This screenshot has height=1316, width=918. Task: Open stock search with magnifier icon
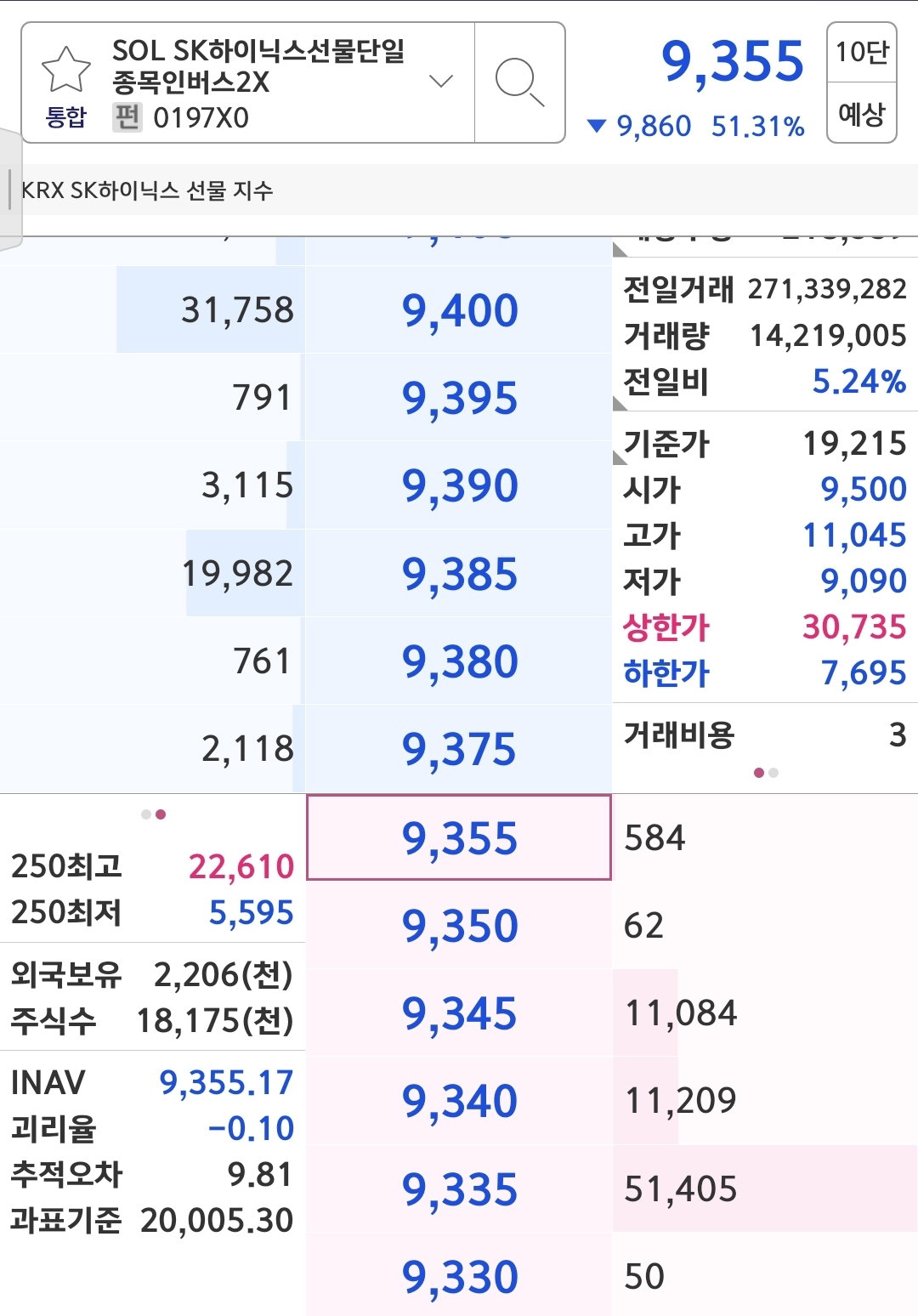(519, 82)
